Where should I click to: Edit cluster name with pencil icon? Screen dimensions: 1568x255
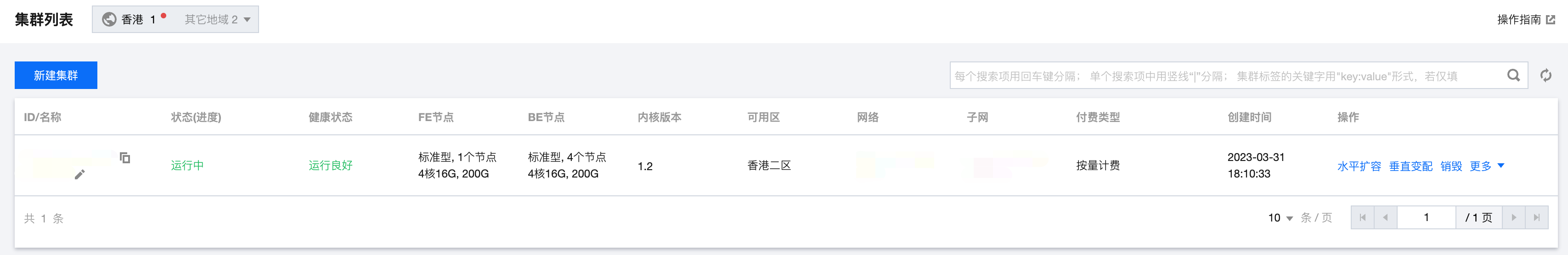click(80, 175)
